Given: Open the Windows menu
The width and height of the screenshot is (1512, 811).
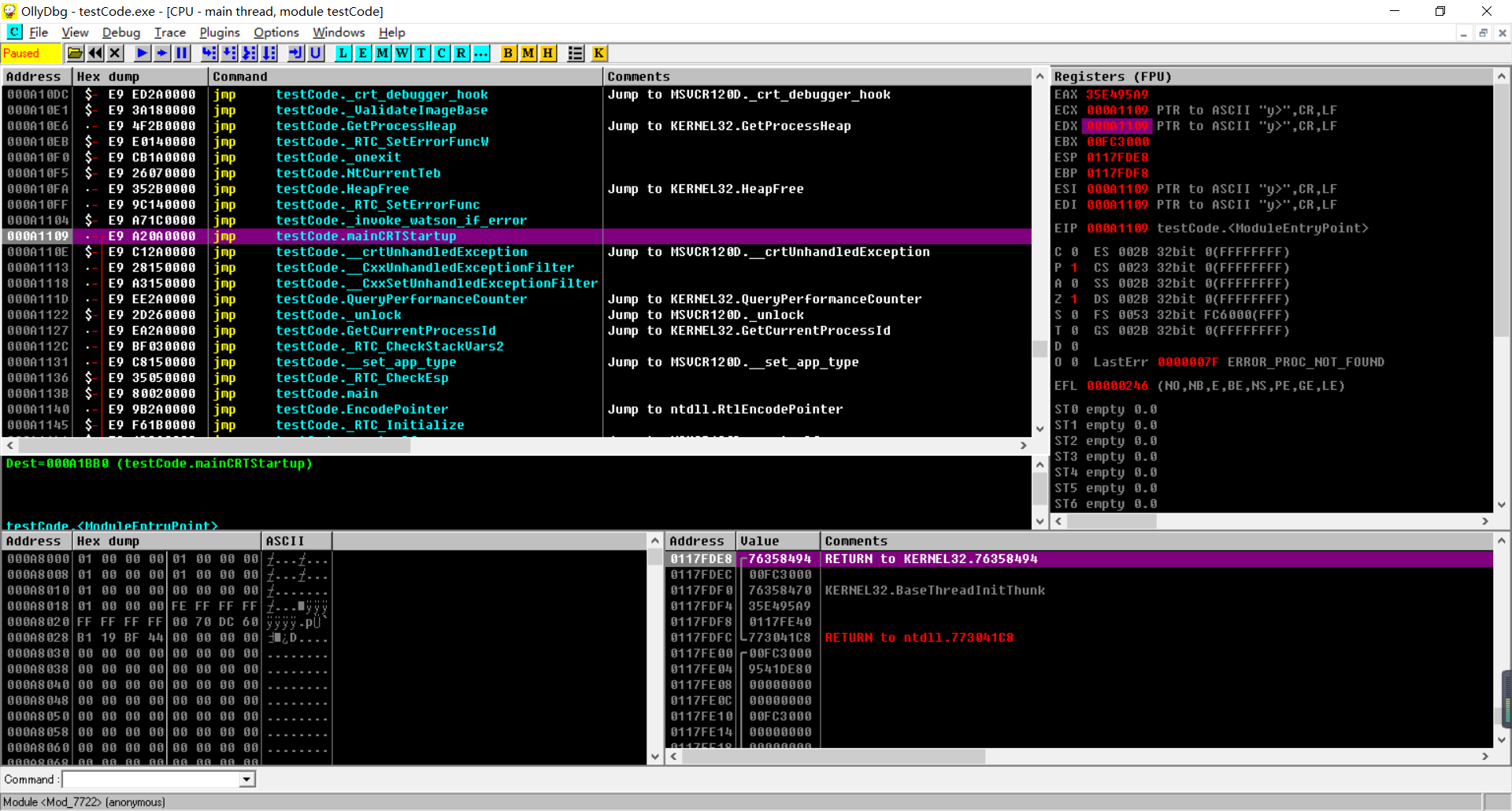Looking at the screenshot, I should pyautogui.click(x=339, y=32).
